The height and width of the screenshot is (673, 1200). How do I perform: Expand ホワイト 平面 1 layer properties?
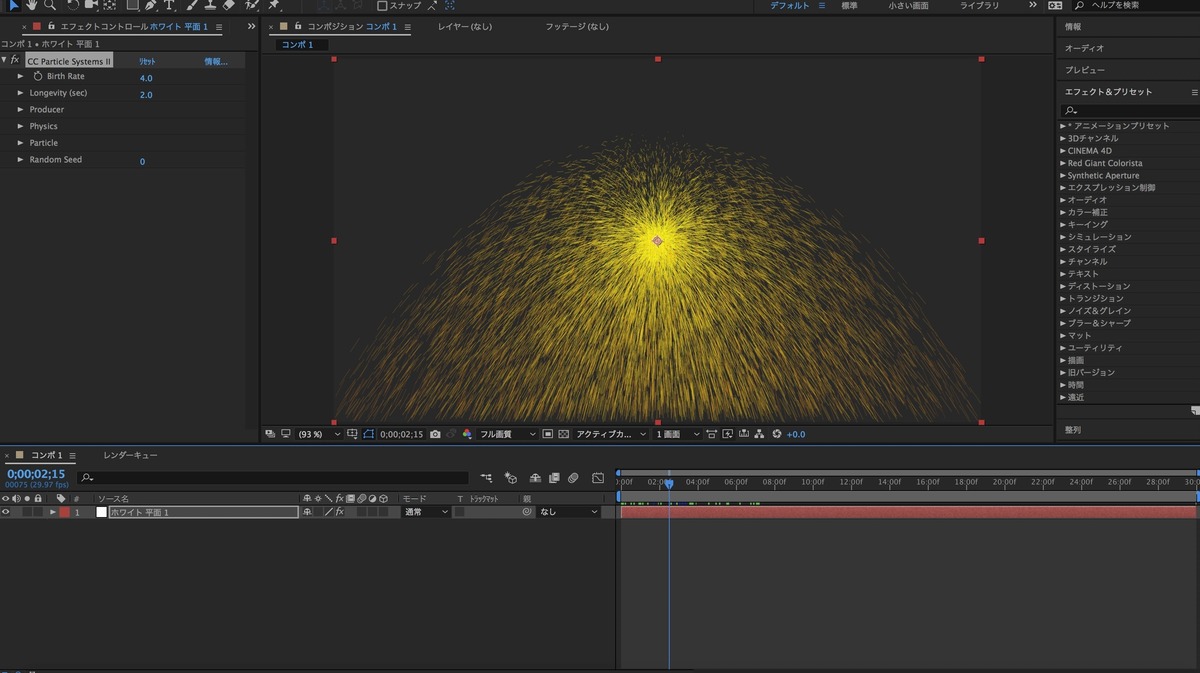click(53, 512)
